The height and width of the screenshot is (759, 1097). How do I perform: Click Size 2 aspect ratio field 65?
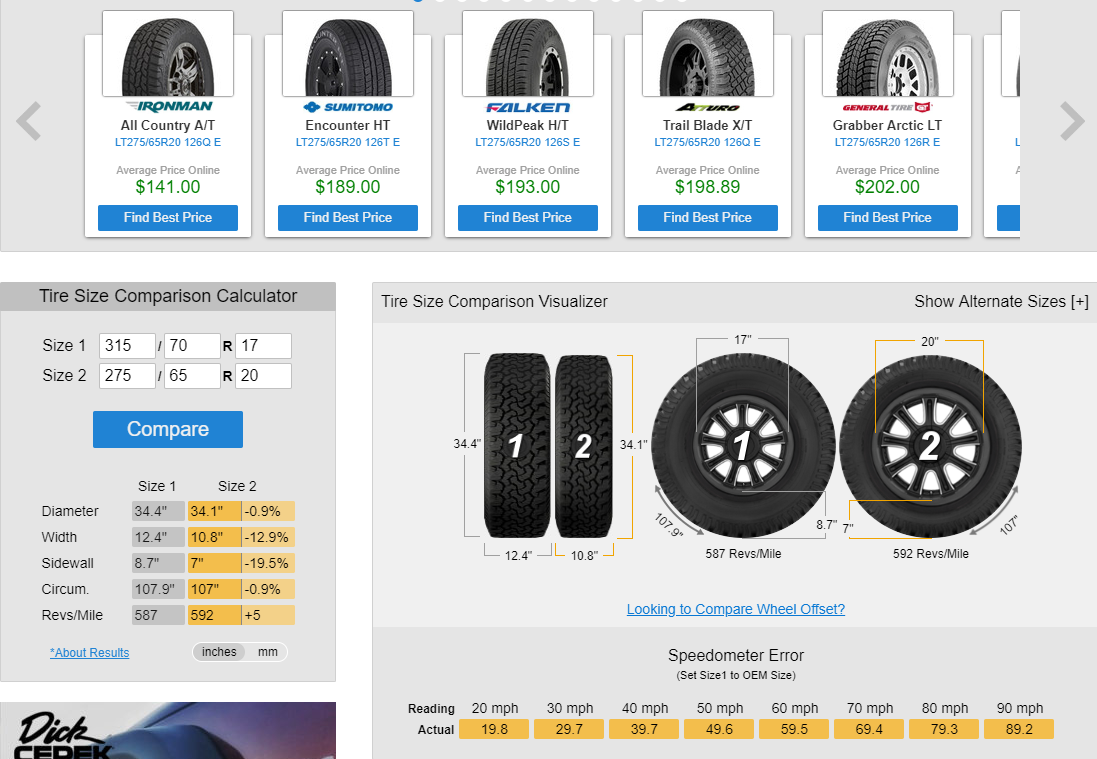pyautogui.click(x=192, y=376)
